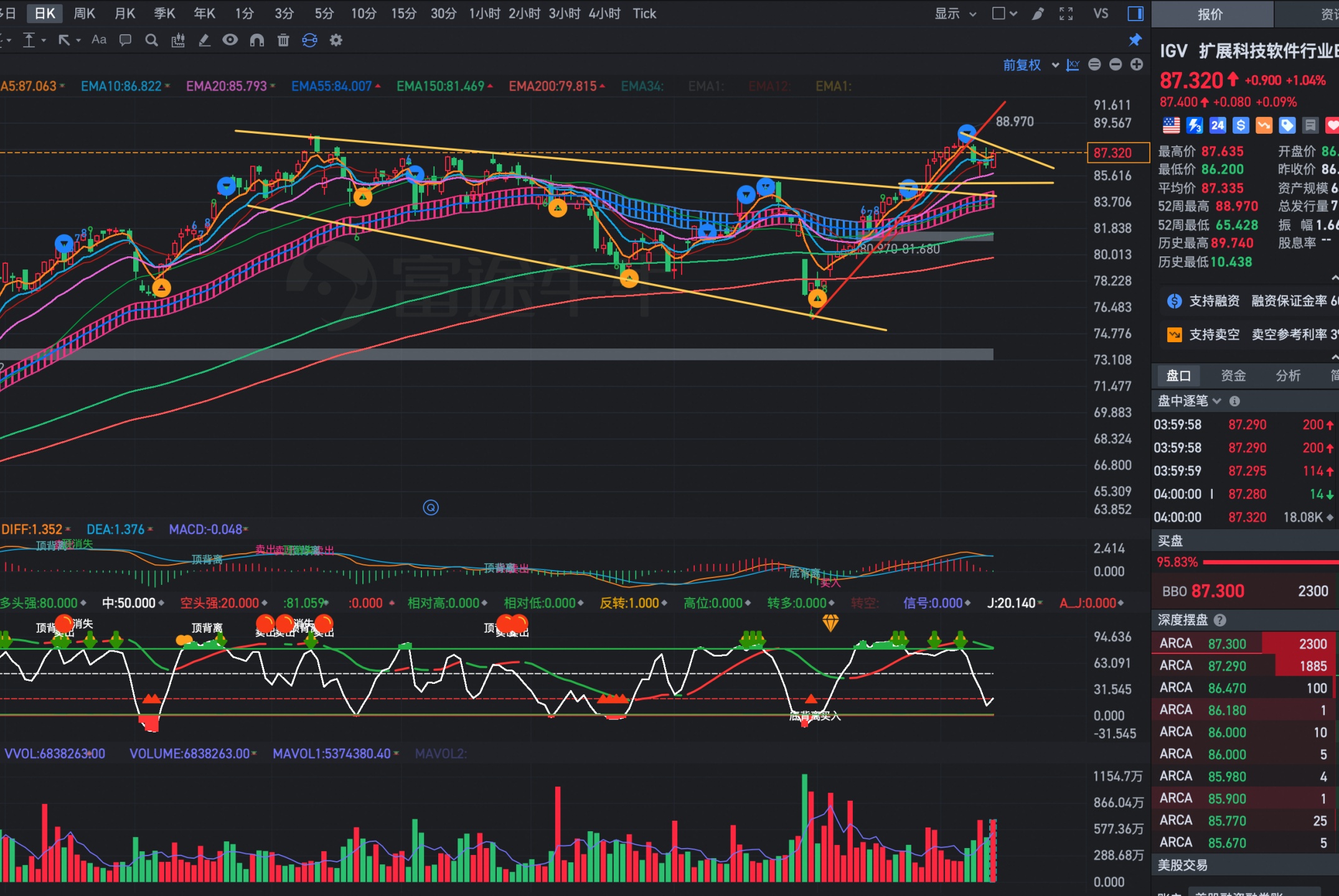The width and height of the screenshot is (1339, 896).
Task: Toggle the X,Y coordinate axis icon
Action: pos(1073,65)
